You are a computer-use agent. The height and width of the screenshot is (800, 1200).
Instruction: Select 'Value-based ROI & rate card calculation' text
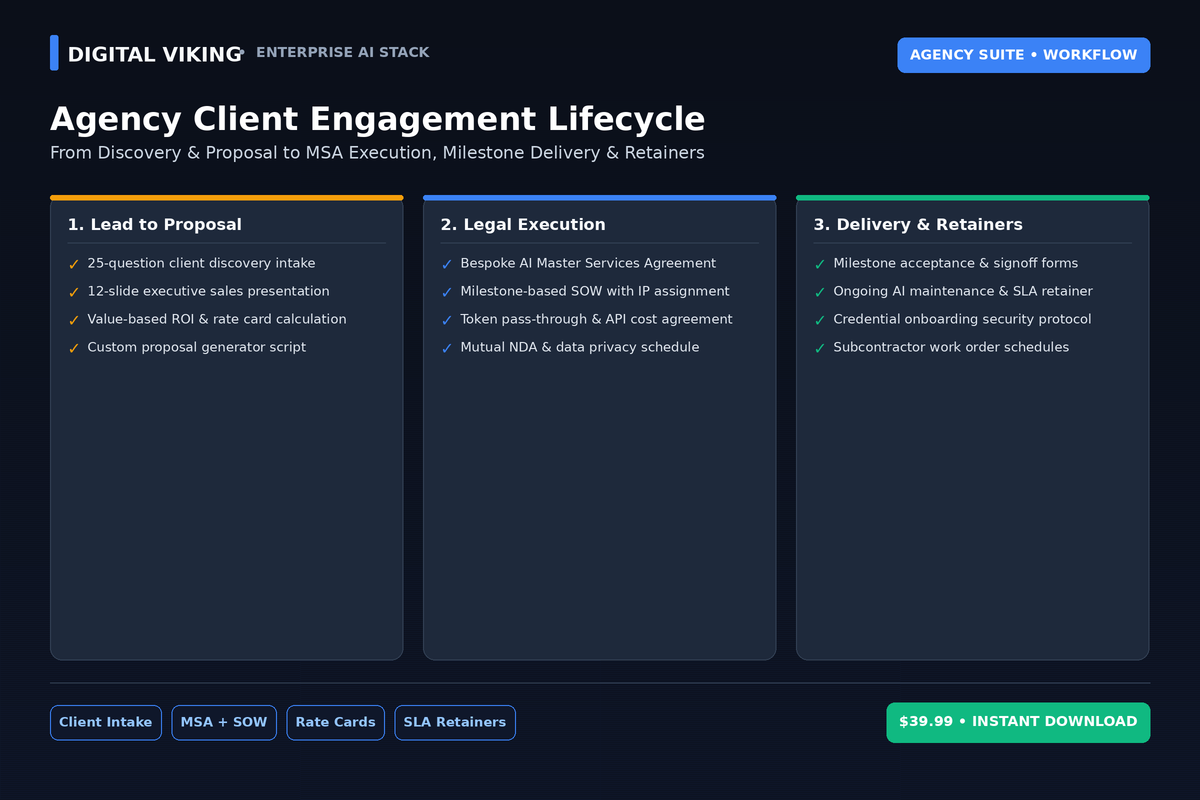[x=217, y=320]
